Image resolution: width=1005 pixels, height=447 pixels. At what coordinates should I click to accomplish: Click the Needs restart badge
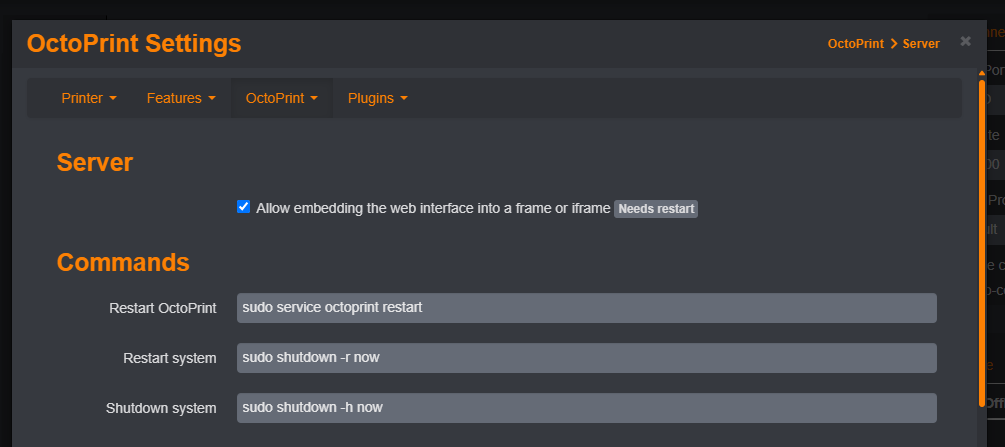656,209
